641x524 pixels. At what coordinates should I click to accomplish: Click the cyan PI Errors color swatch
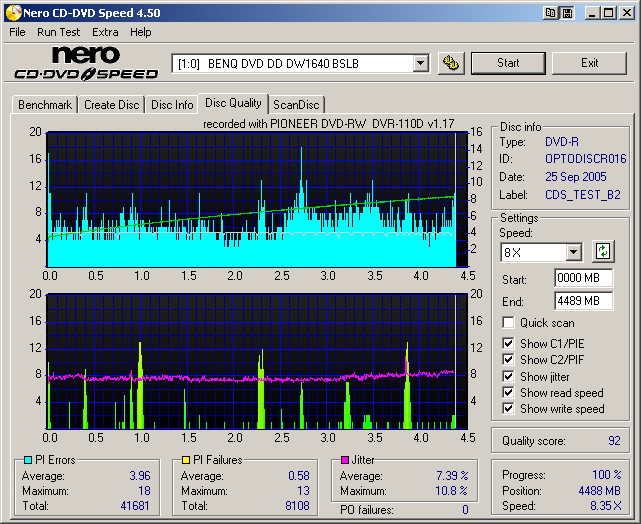tap(27, 460)
